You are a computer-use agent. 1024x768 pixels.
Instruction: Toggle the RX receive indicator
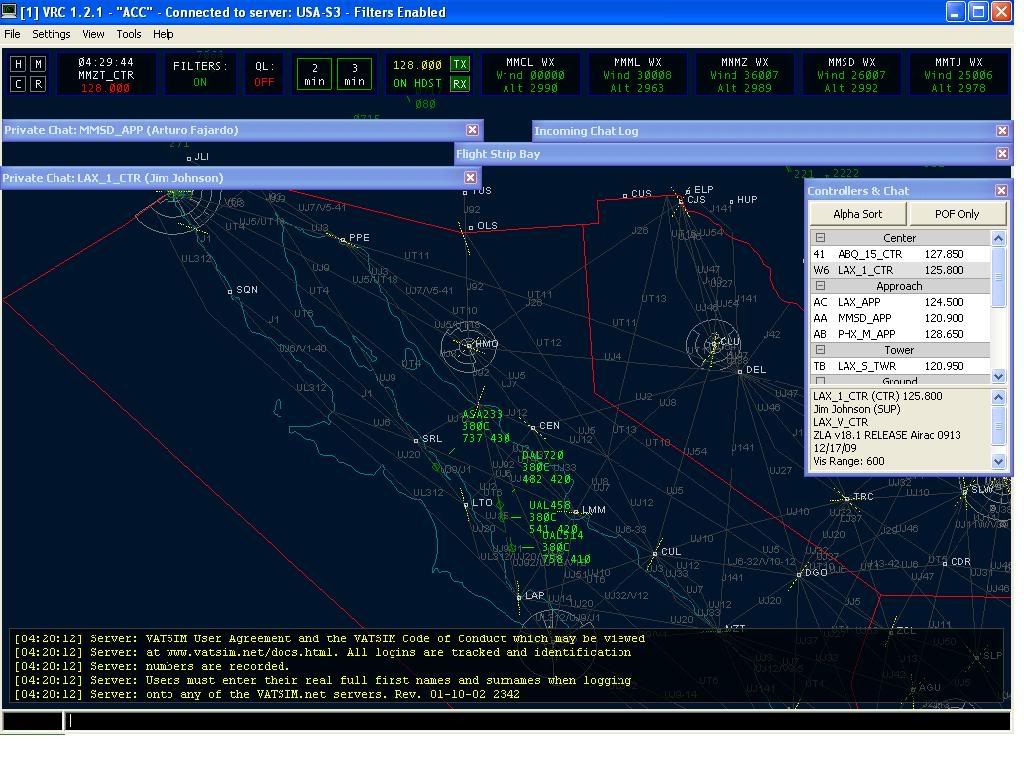click(460, 84)
